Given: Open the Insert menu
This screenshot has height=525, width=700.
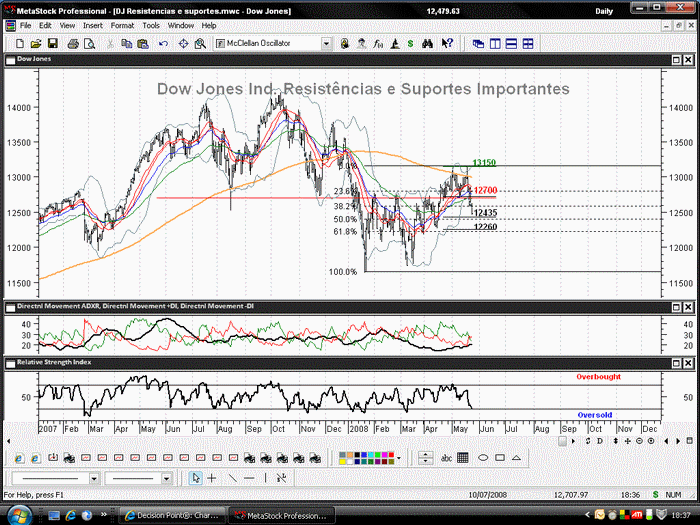Looking at the screenshot, I should tap(93, 25).
